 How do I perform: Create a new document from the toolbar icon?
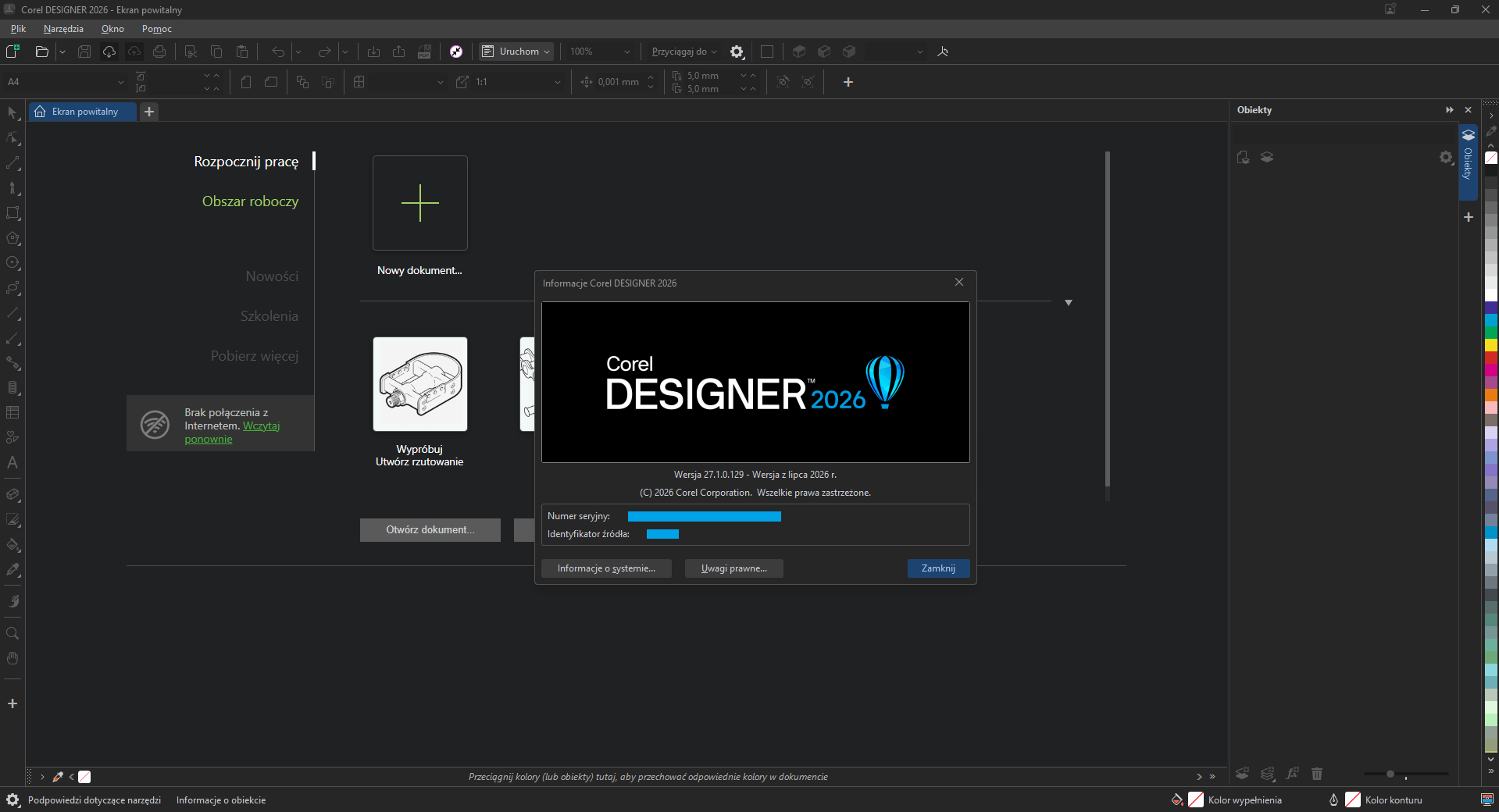pyautogui.click(x=12, y=52)
